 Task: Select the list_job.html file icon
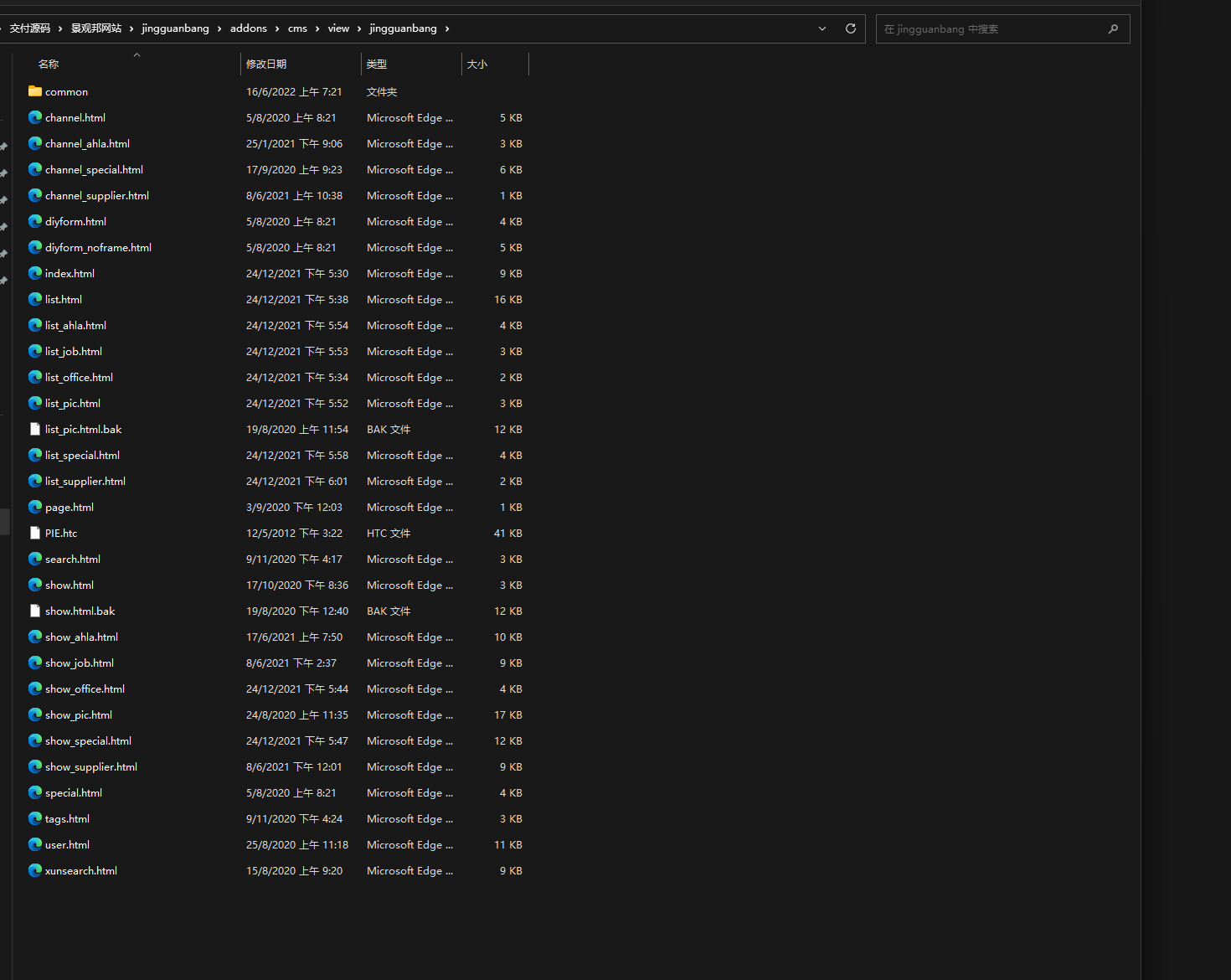35,351
